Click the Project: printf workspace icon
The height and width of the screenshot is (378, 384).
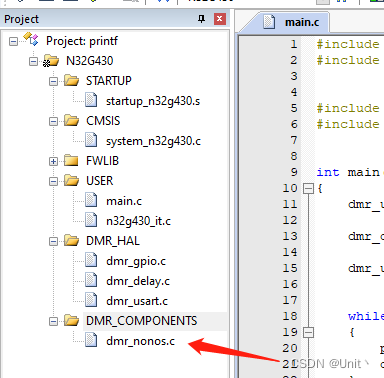31,39
